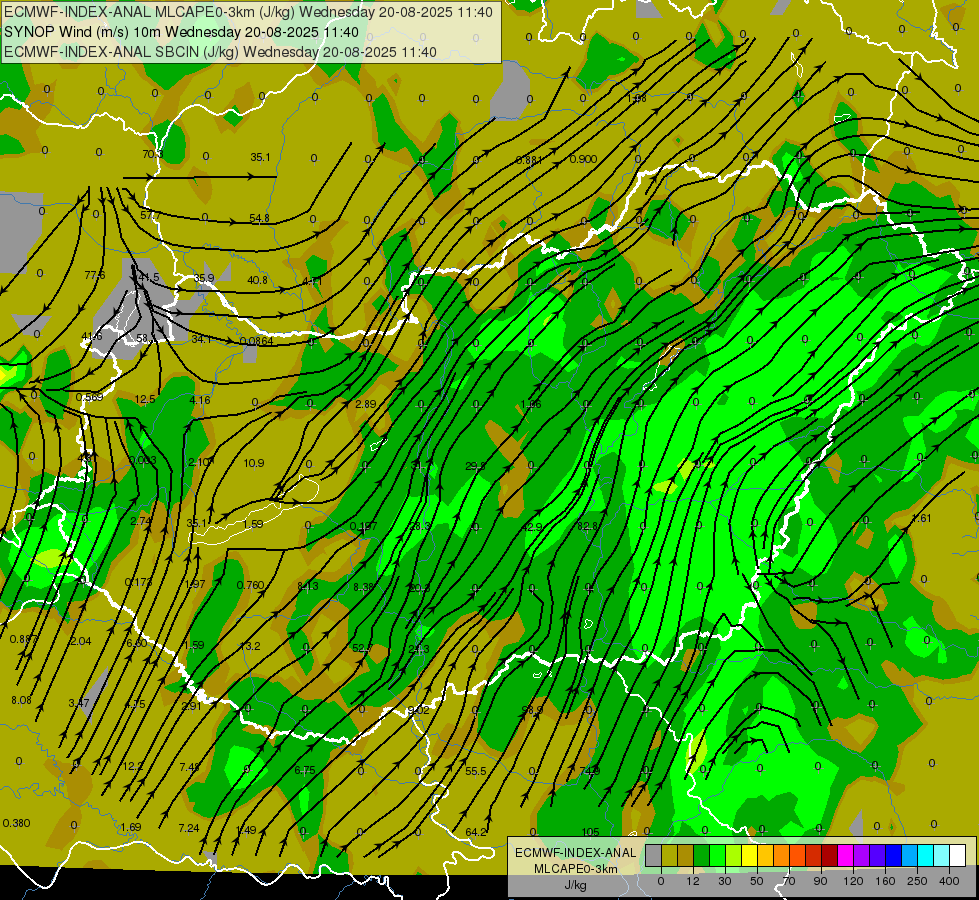Click the map value 7.24
This screenshot has height=900, width=979.
point(189,828)
